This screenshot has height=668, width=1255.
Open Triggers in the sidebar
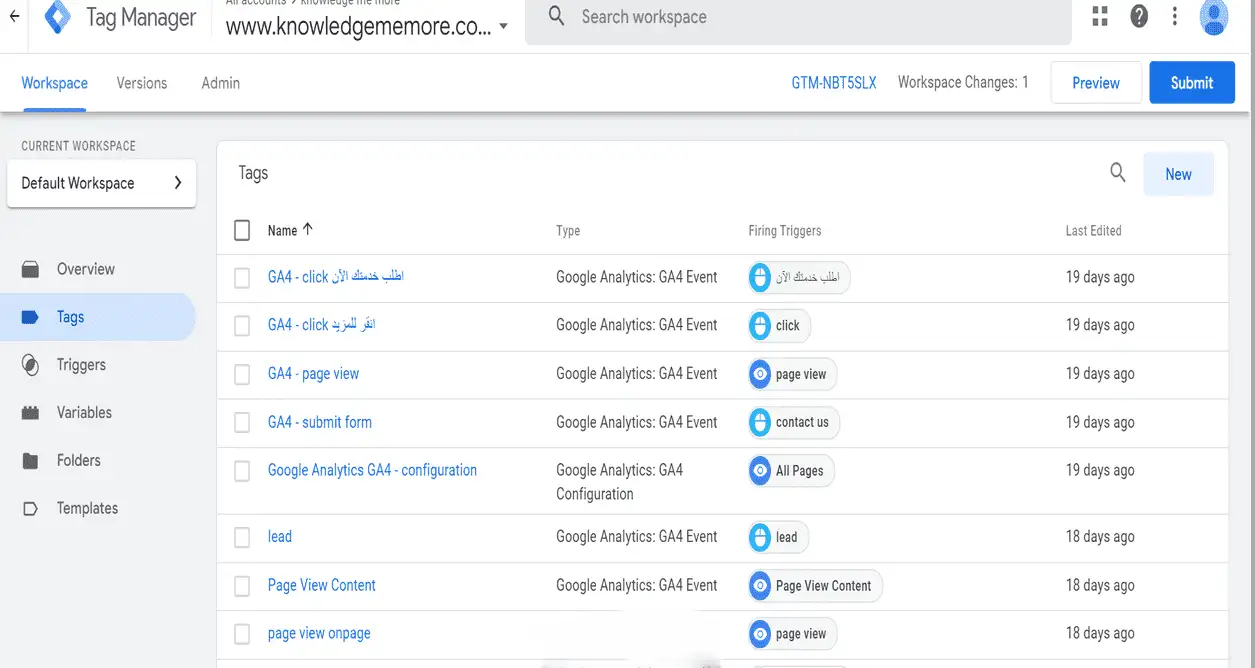[x=81, y=365]
